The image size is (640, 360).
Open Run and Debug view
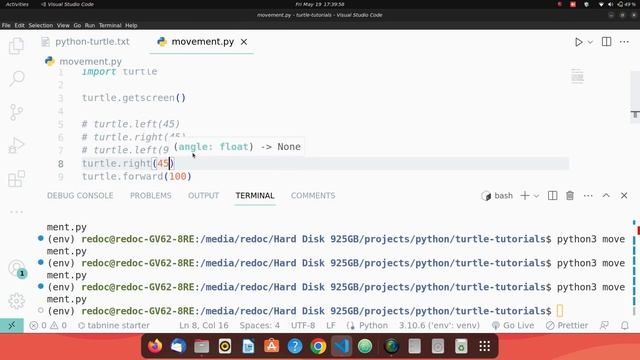16,145
